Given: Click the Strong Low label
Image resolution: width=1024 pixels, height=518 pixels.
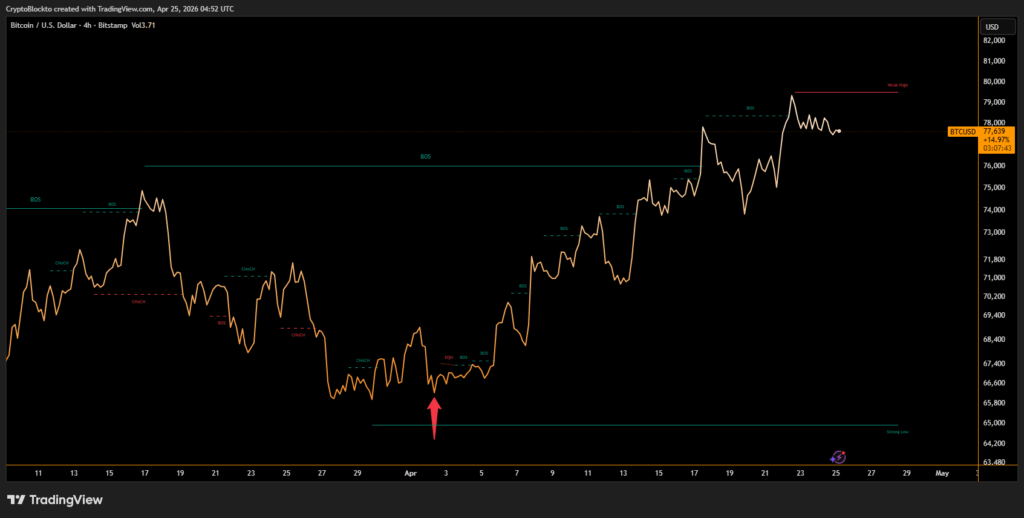Looking at the screenshot, I should [x=897, y=432].
